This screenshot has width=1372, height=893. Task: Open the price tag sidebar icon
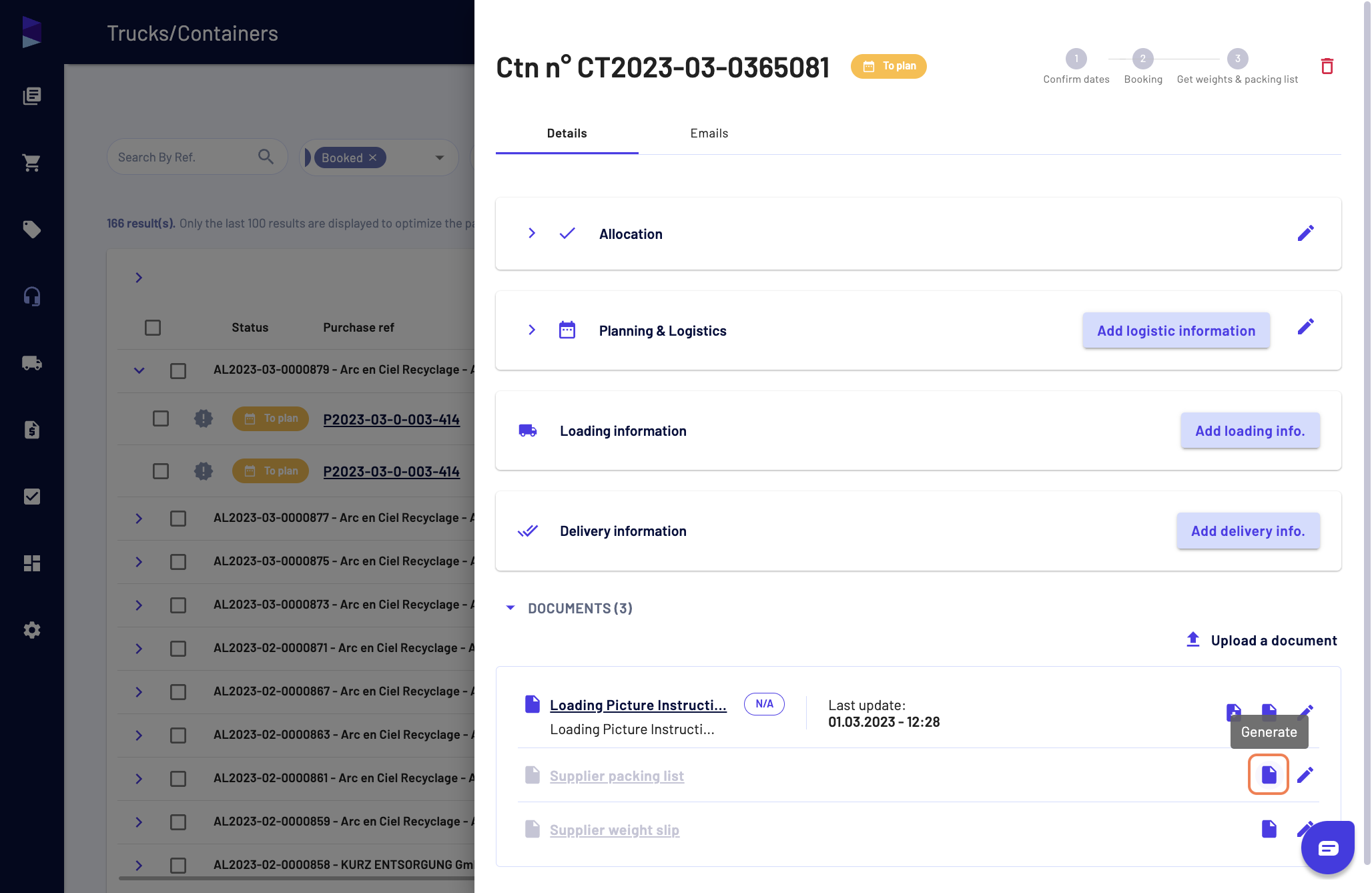tap(31, 230)
